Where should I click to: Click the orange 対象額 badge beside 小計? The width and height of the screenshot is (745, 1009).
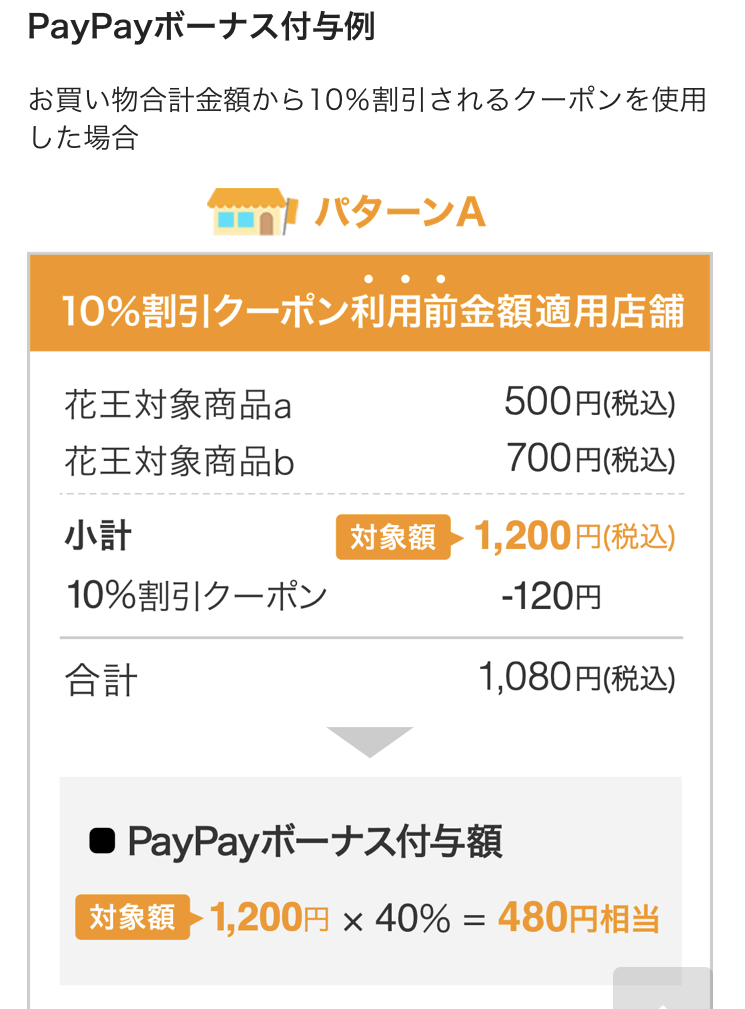coord(393,537)
